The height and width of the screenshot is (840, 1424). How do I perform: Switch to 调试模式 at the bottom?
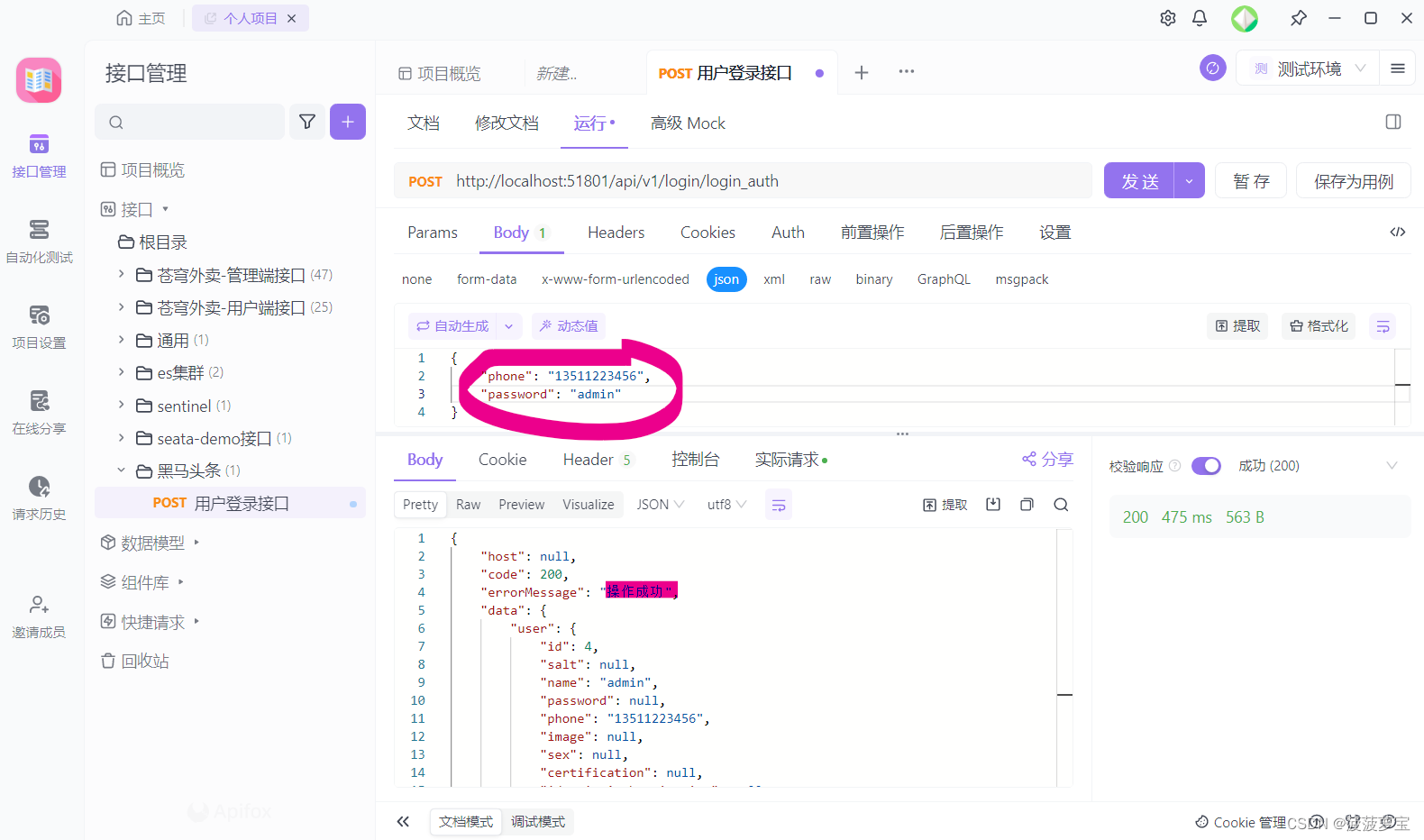[x=538, y=822]
